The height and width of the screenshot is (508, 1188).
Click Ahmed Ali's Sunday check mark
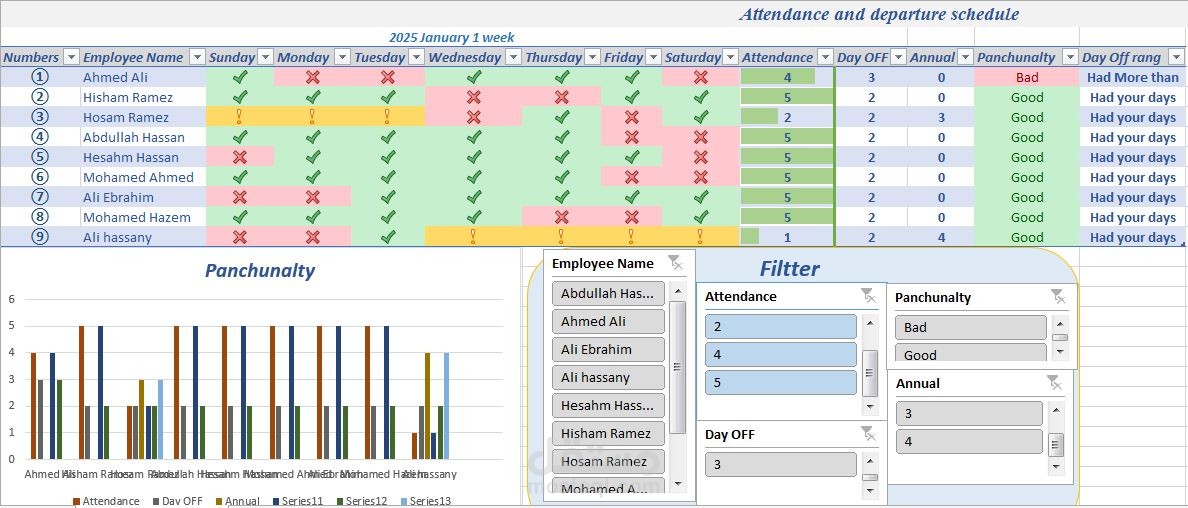tap(239, 77)
